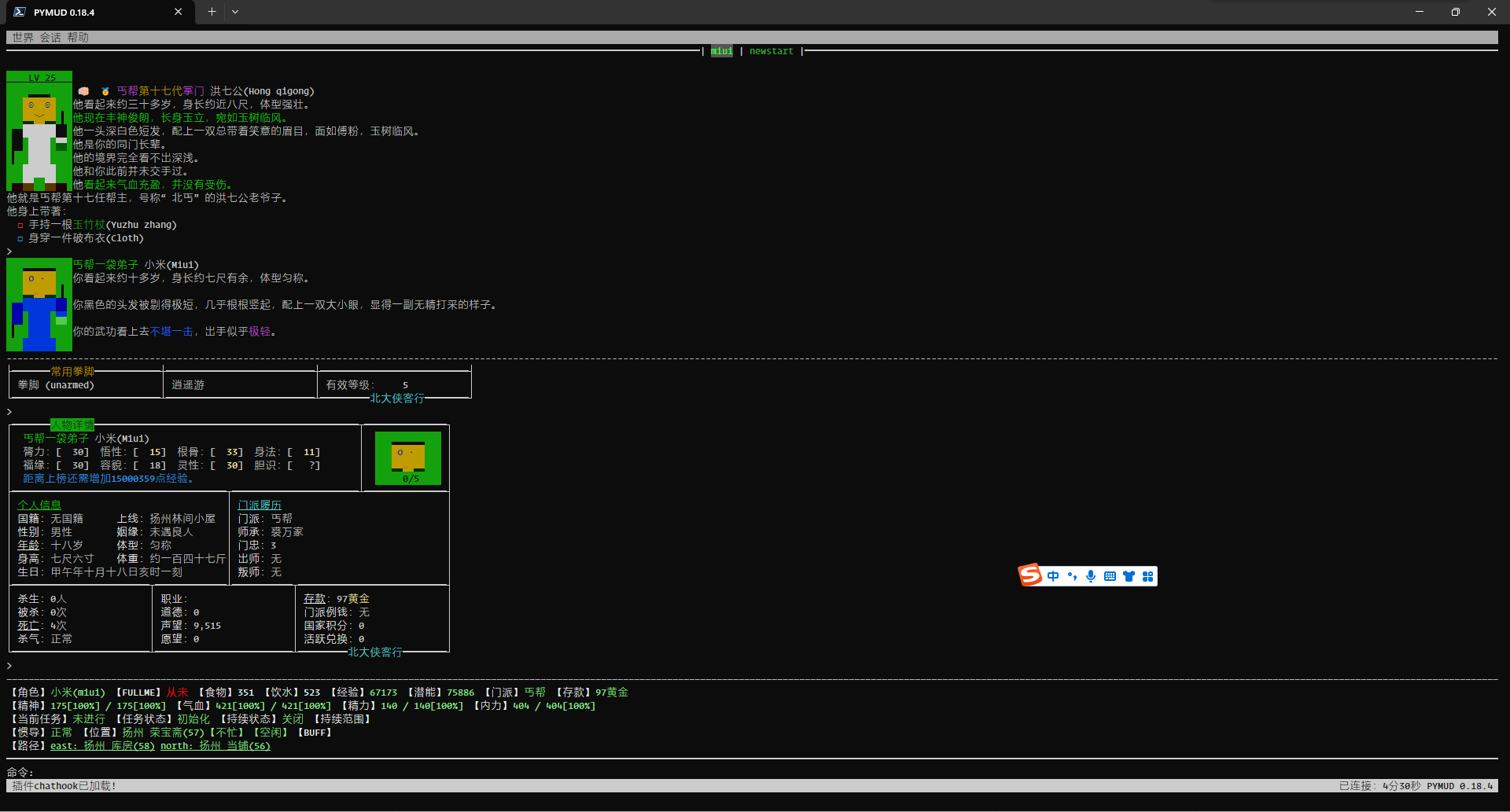The image size is (1510, 812).
Task: Toggle Chinese punctuation mode in IME bar
Action: click(x=1072, y=576)
